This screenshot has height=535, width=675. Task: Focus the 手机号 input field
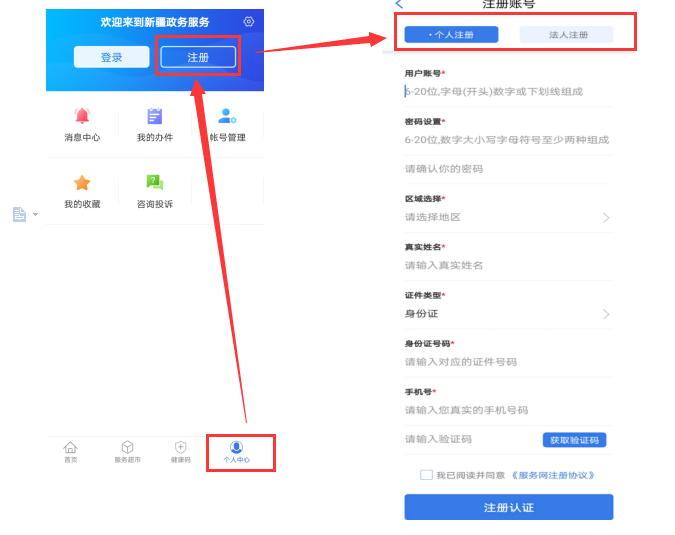[x=509, y=410]
